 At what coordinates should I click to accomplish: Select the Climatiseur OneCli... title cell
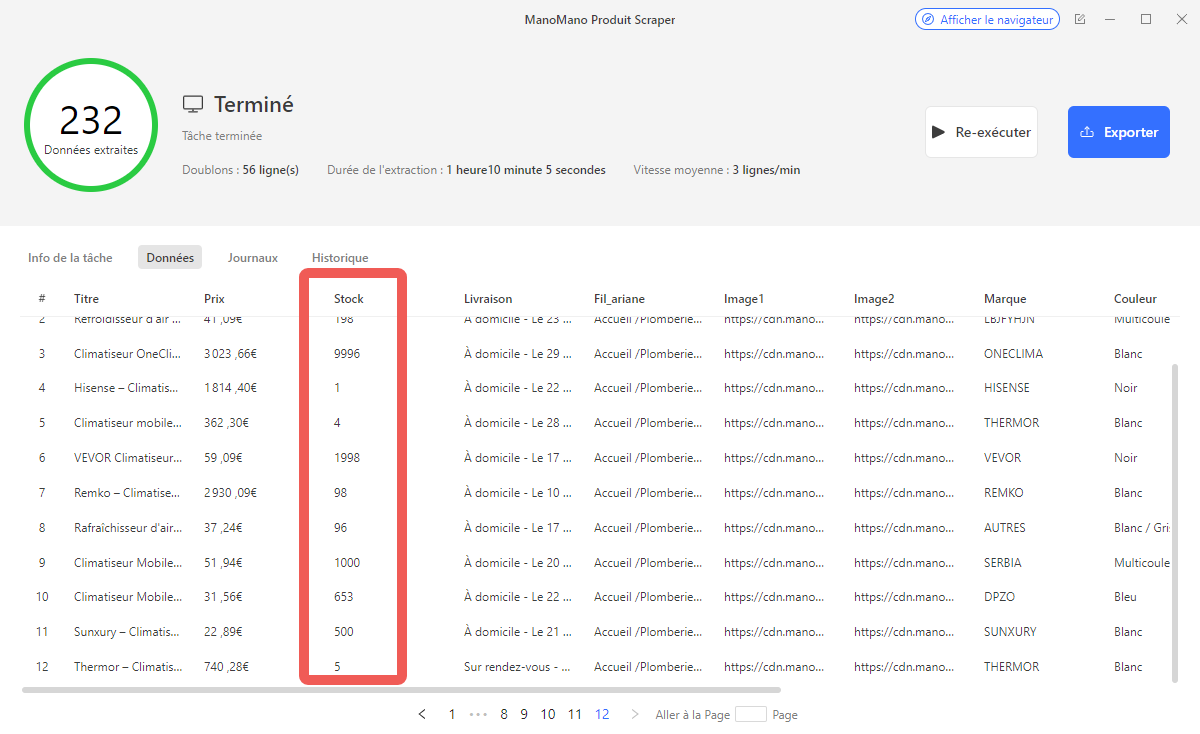pyautogui.click(x=128, y=354)
